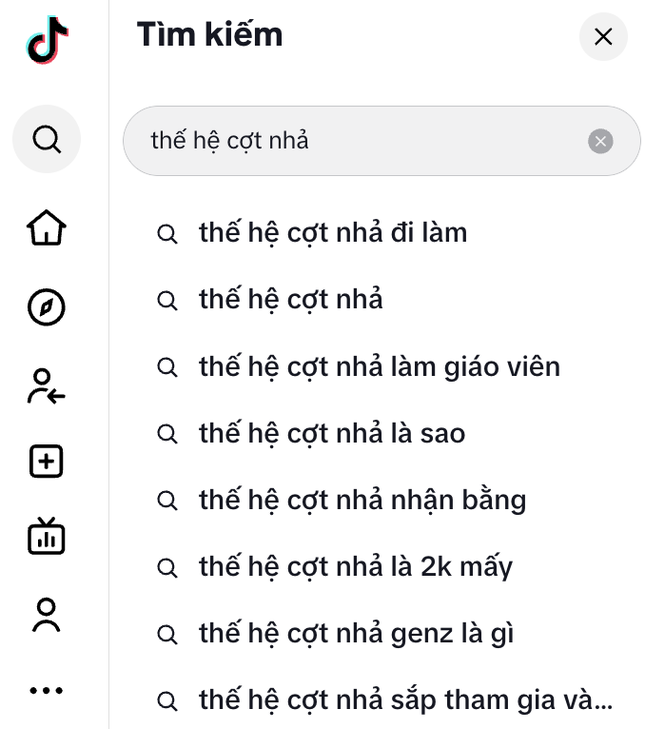Click the search input field
This screenshot has width=645, height=729.
[360, 141]
